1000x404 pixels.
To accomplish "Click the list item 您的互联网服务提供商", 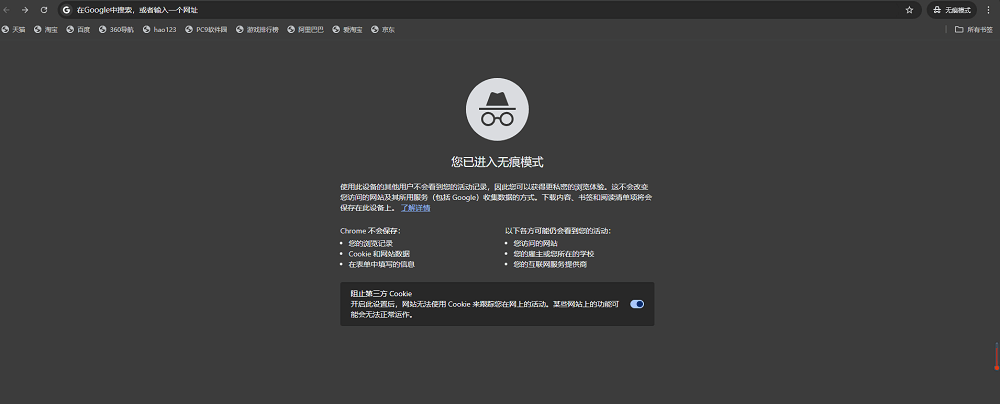I will pyautogui.click(x=550, y=264).
